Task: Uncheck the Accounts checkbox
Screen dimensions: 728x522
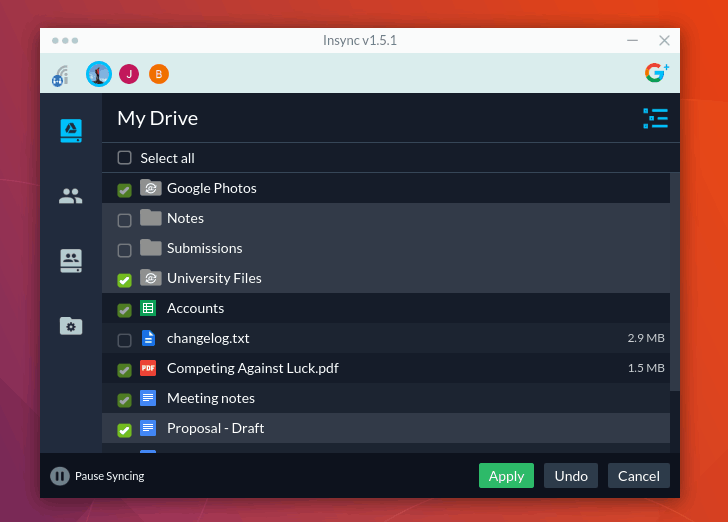Action: point(124,310)
